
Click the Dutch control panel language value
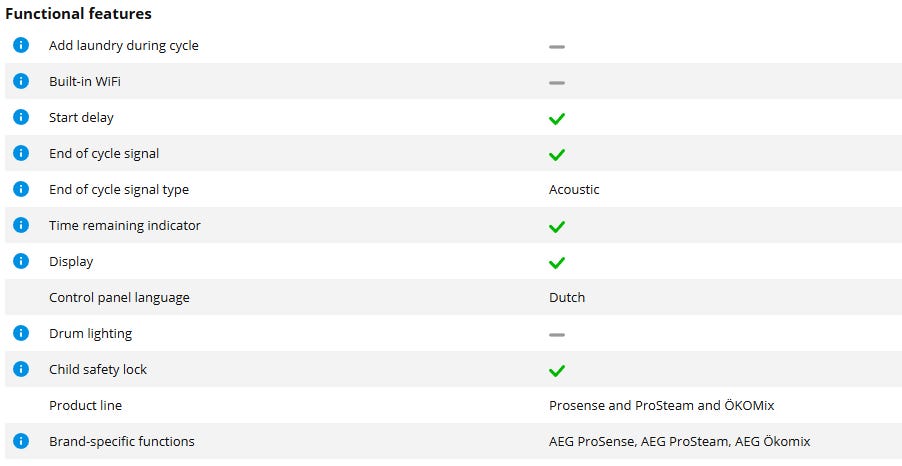pos(567,297)
